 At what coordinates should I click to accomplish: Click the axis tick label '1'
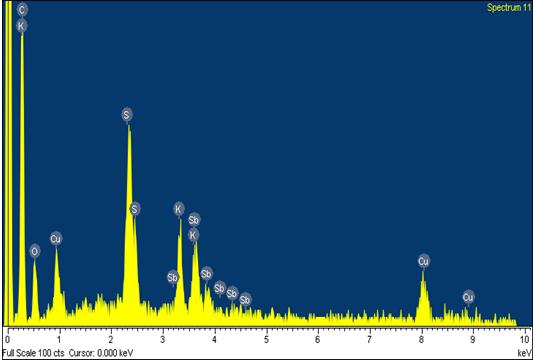click(59, 339)
